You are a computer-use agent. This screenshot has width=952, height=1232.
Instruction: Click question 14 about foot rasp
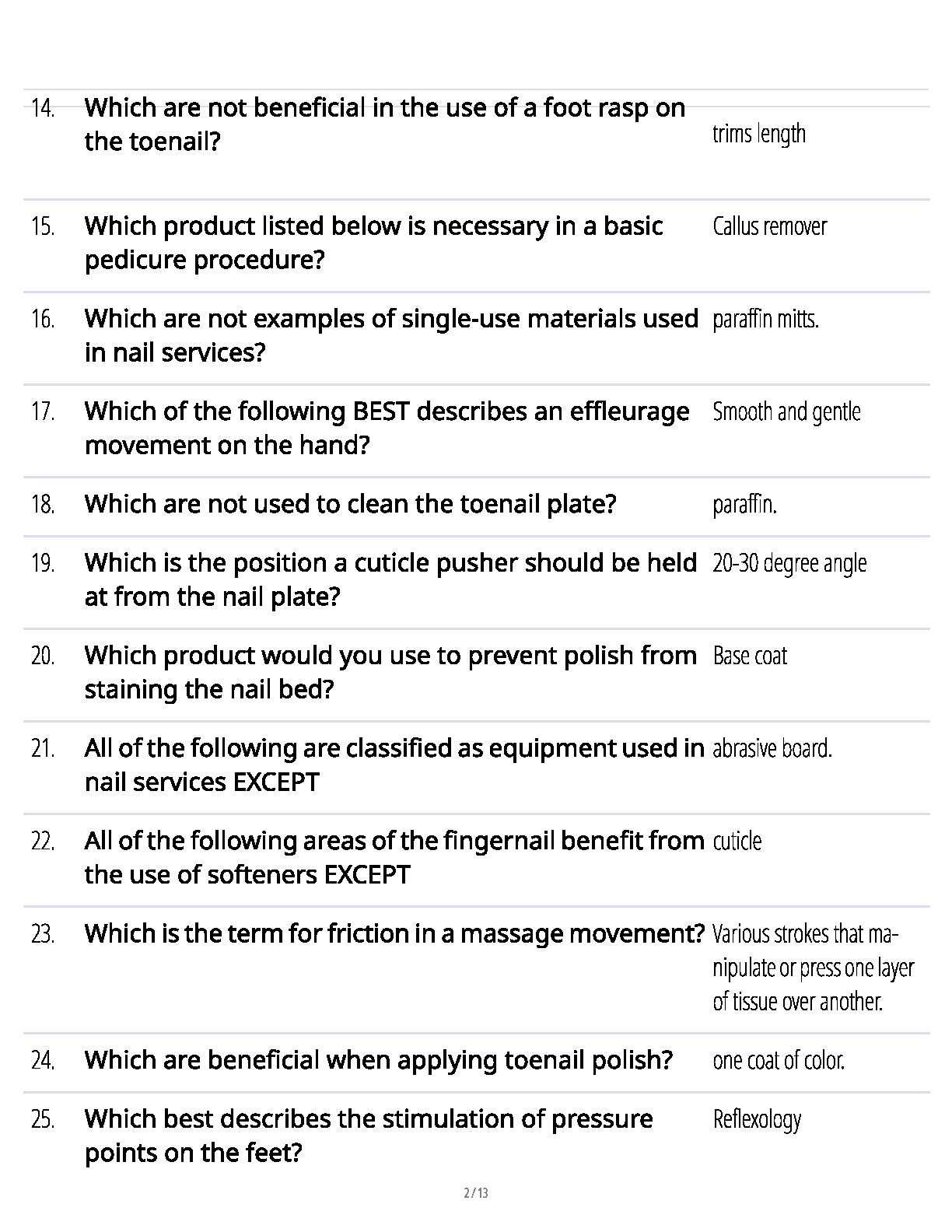coord(384,124)
